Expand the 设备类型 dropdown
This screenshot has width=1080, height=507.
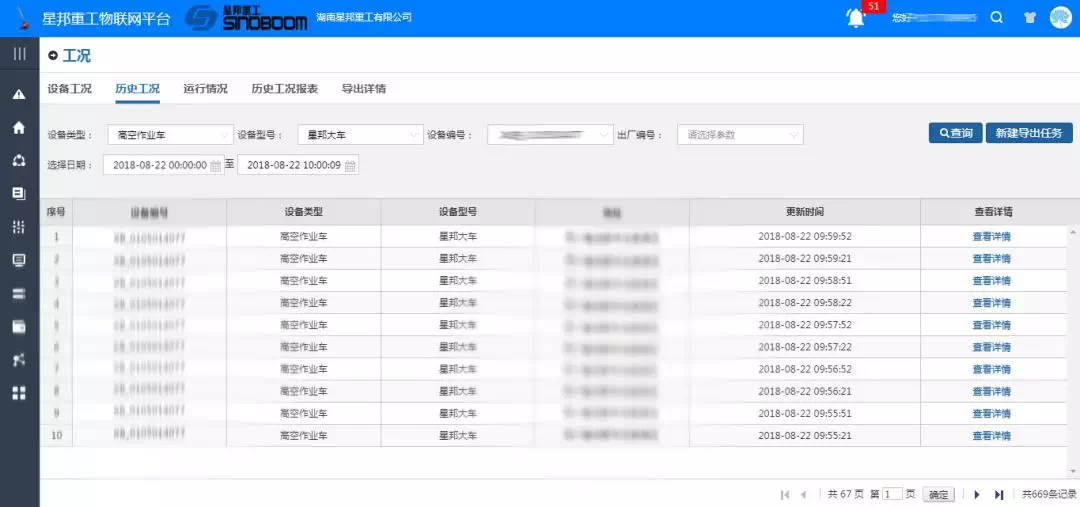(x=170, y=134)
